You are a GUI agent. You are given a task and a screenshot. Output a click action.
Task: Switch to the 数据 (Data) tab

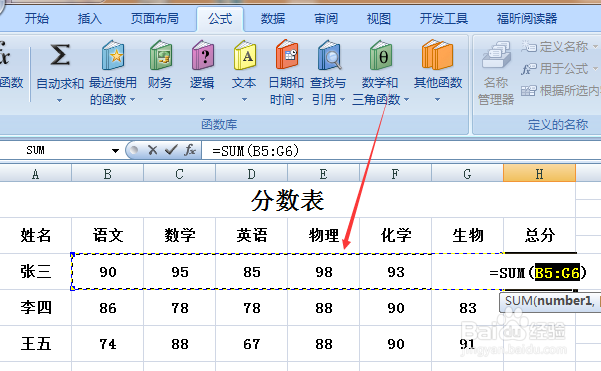coord(273,18)
